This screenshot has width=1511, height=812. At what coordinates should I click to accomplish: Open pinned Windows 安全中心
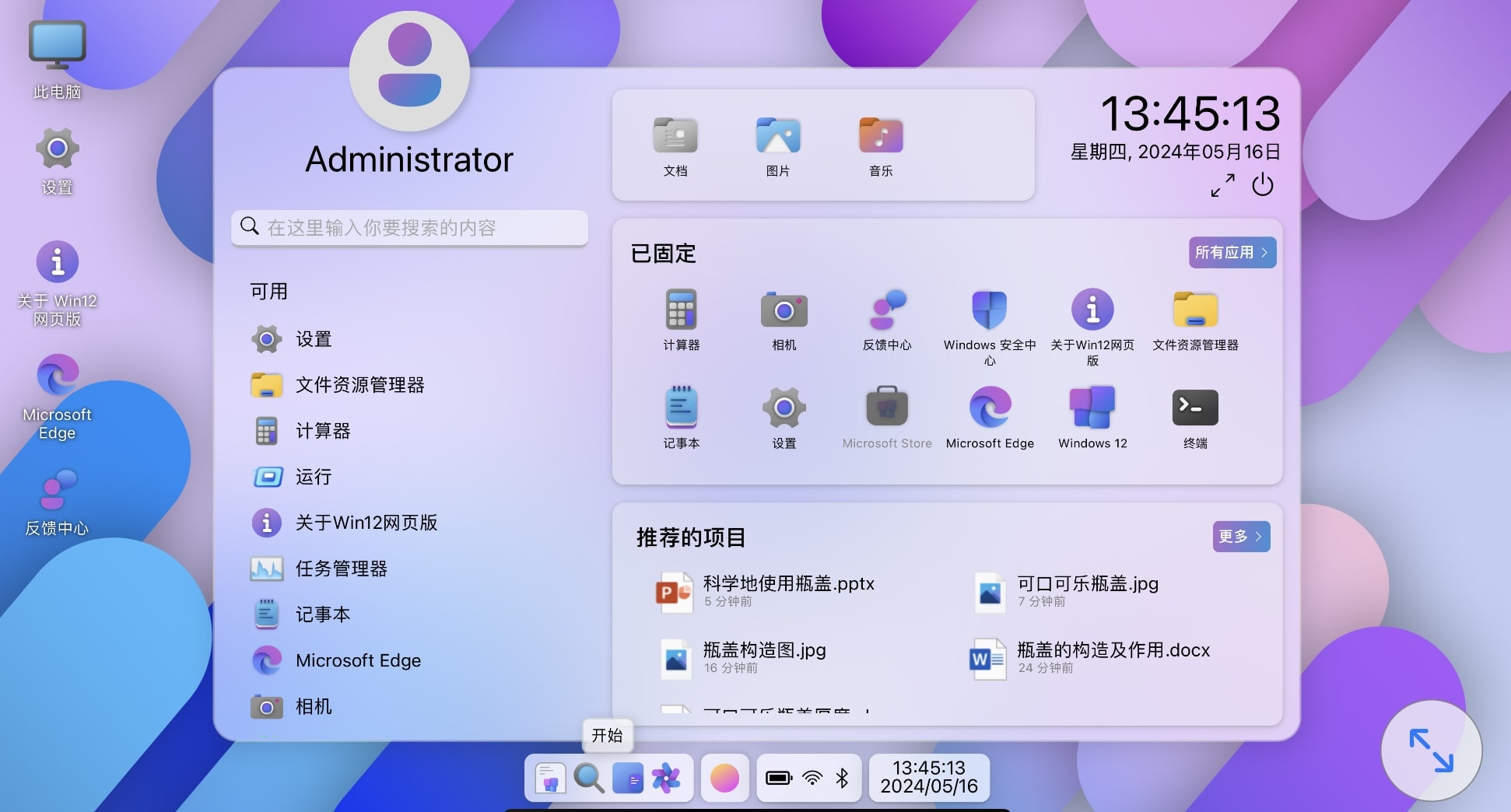(990, 327)
